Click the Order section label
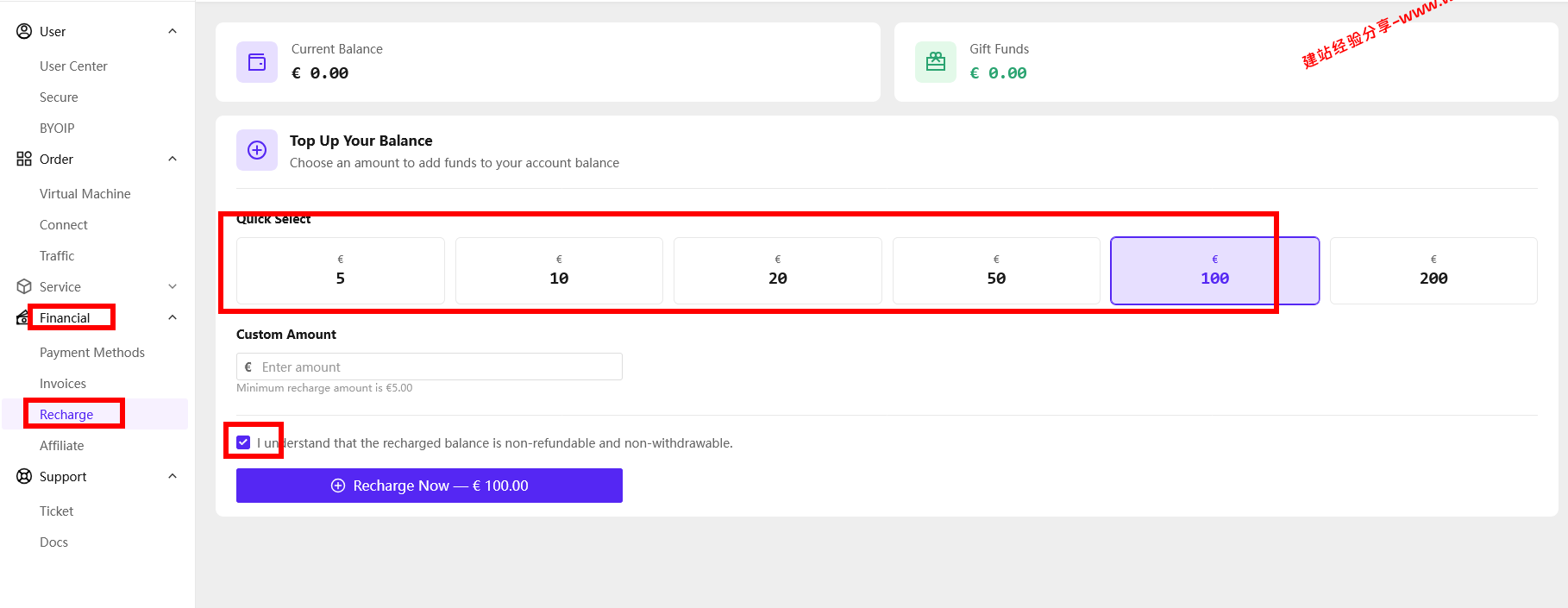The height and width of the screenshot is (608, 1568). coord(56,160)
